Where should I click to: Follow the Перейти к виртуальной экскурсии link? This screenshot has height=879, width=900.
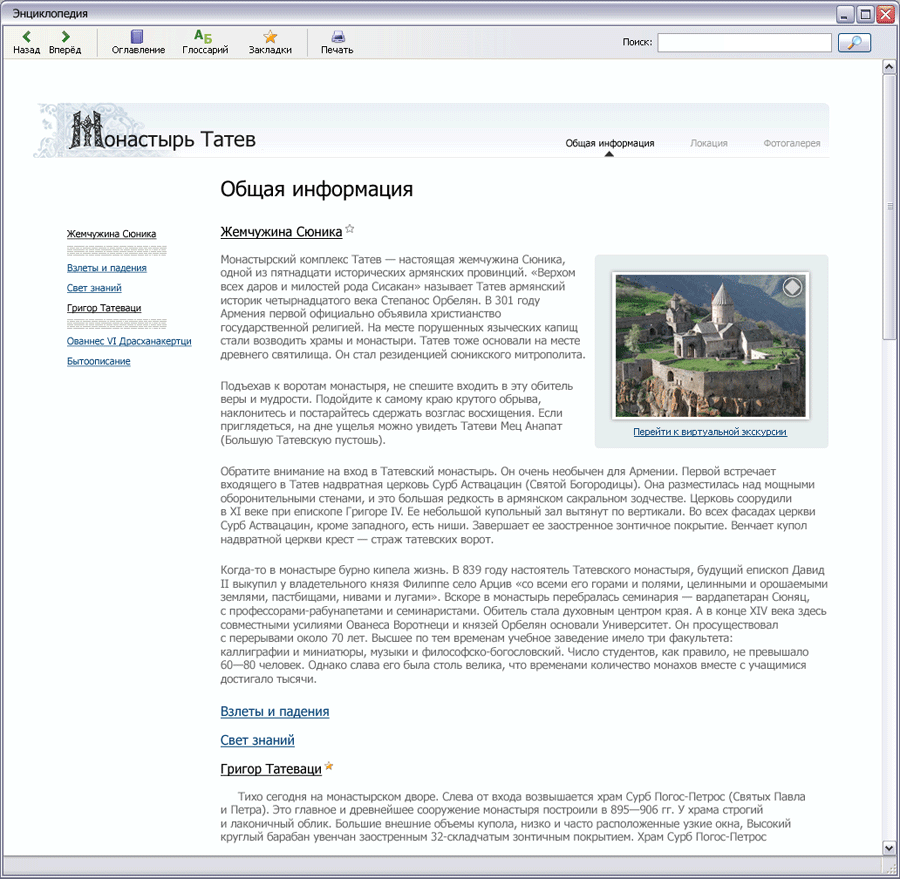(x=709, y=432)
